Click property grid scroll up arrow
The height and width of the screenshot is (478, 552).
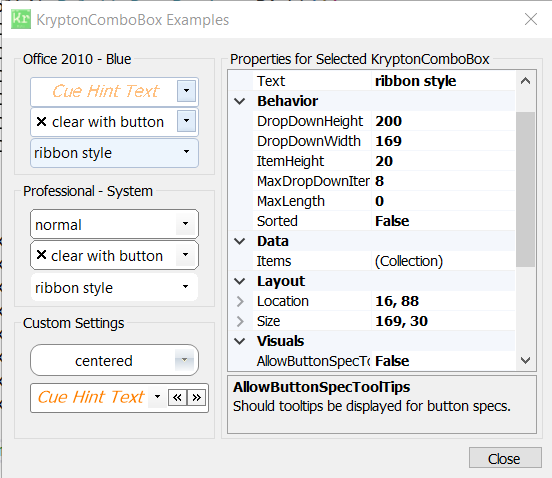coord(526,81)
